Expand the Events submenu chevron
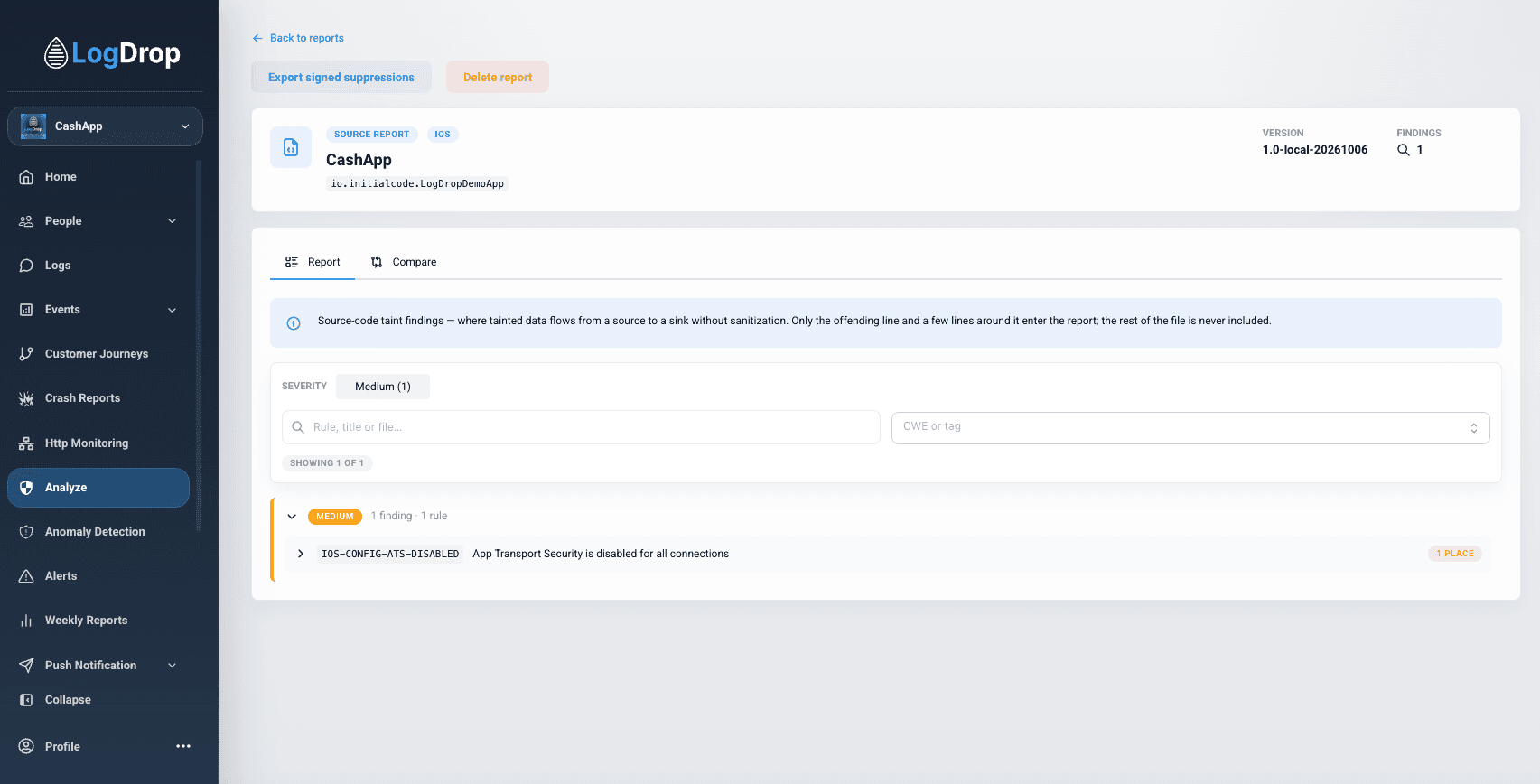The image size is (1540, 784). point(173,310)
